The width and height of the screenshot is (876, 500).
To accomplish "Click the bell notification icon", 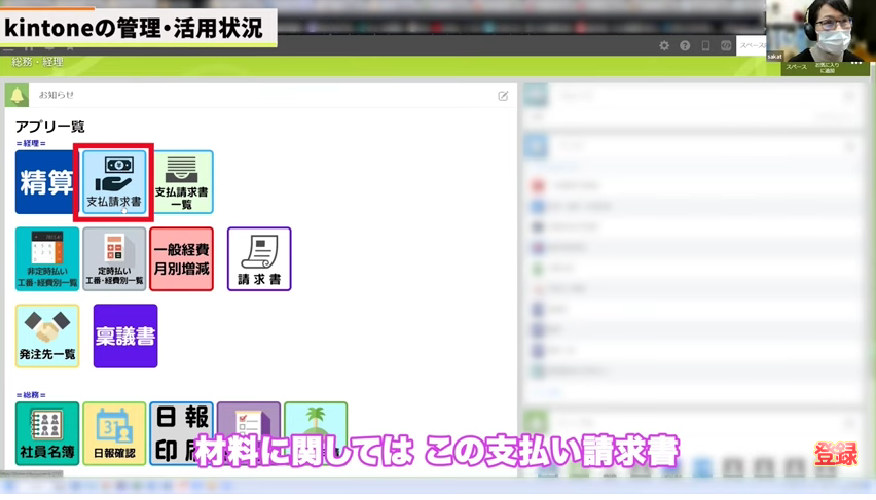I will point(17,96).
